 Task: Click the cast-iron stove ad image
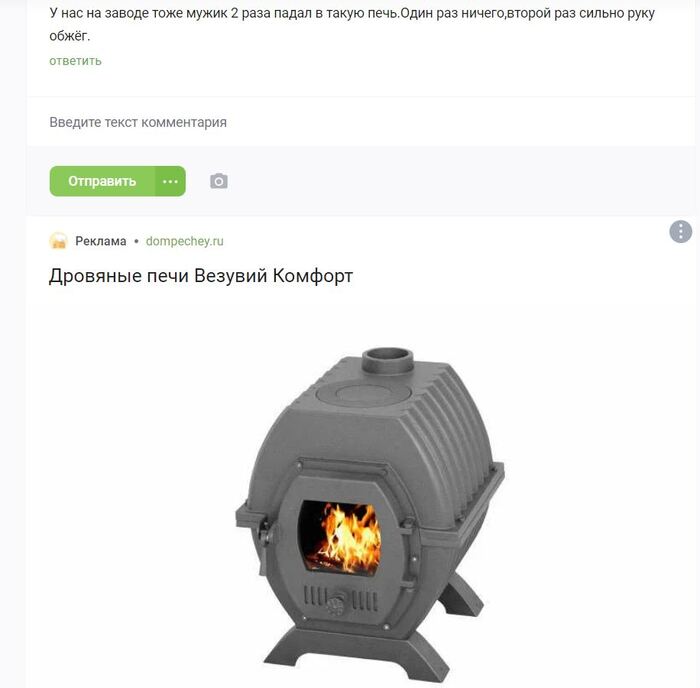(370, 514)
